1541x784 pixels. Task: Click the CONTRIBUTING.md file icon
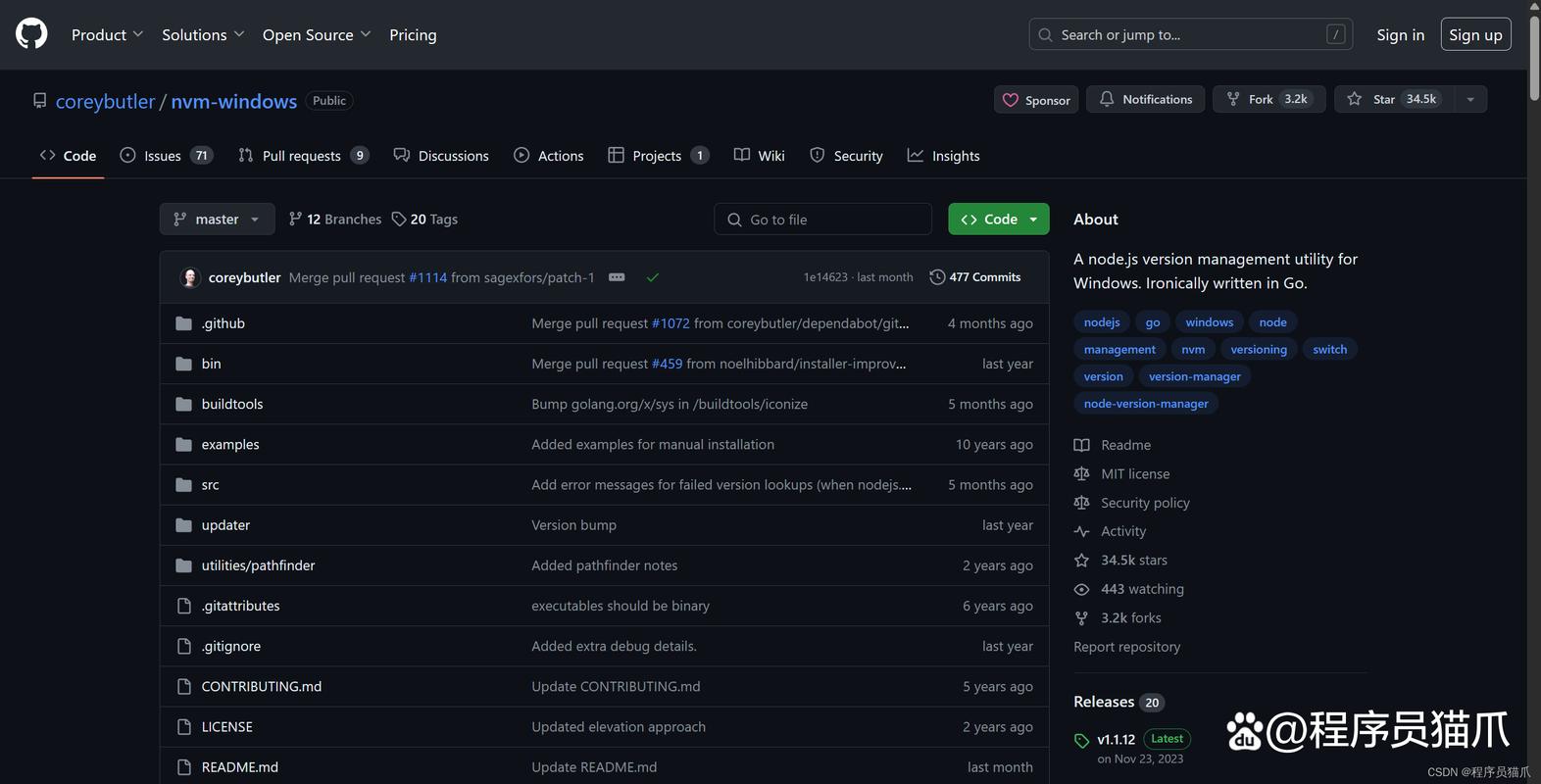(x=183, y=686)
